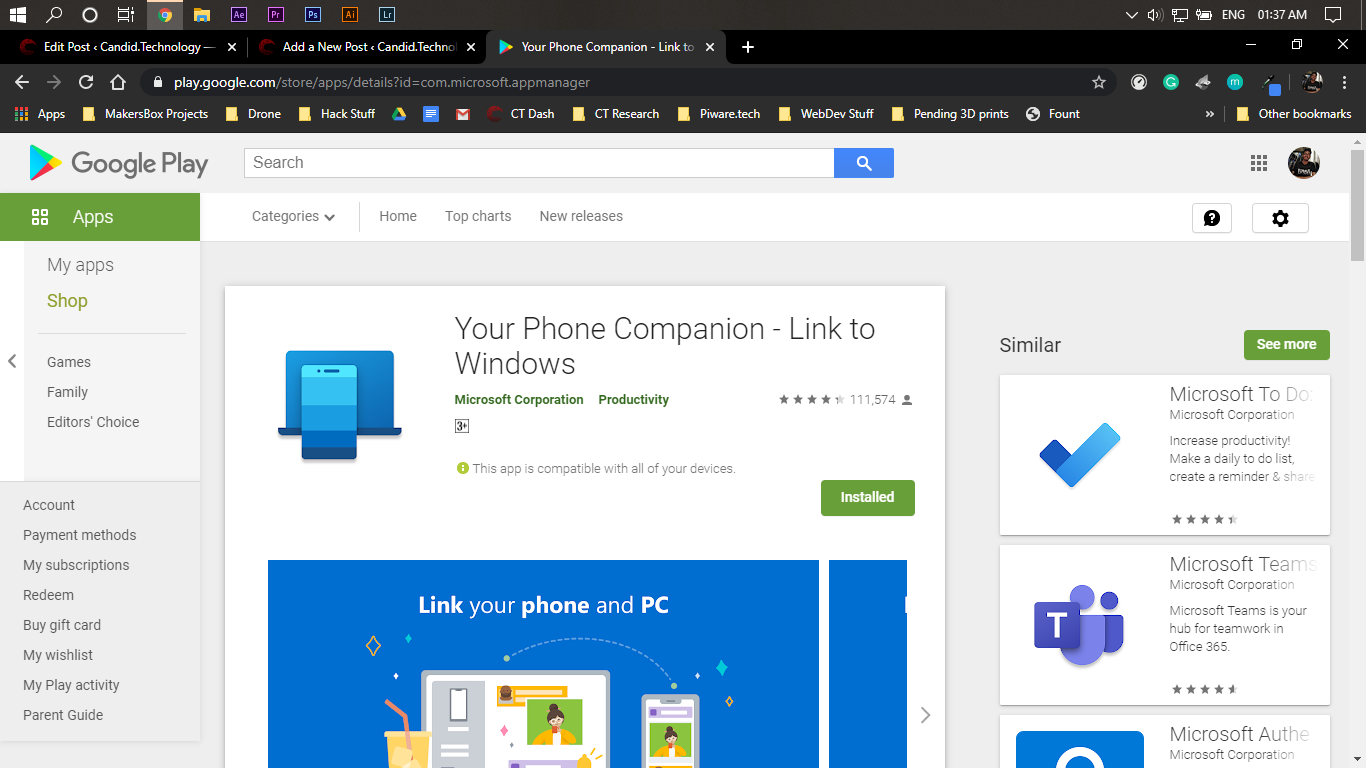Open the Google apps grid icon

[x=1259, y=163]
